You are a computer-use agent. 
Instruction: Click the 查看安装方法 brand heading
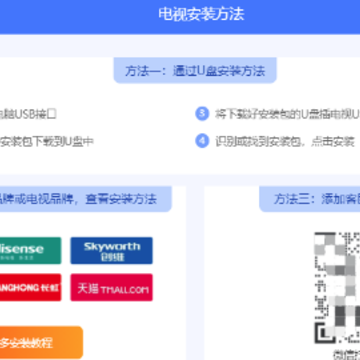coord(85,199)
